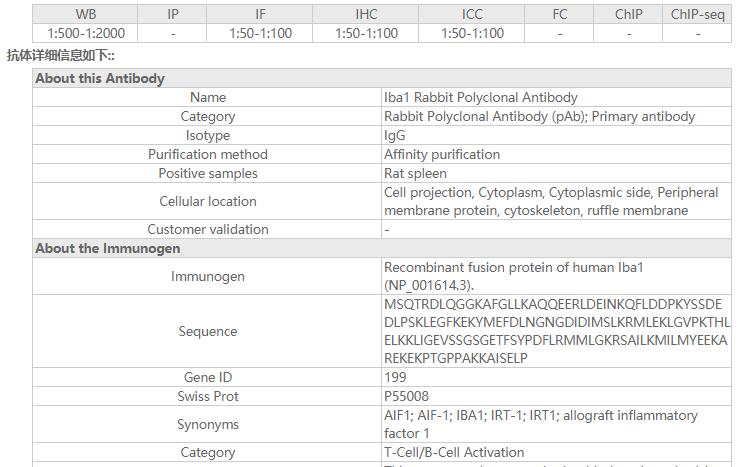This screenshot has width=743, height=467.
Task: Select the Affinity purification cell
Action: pos(442,154)
